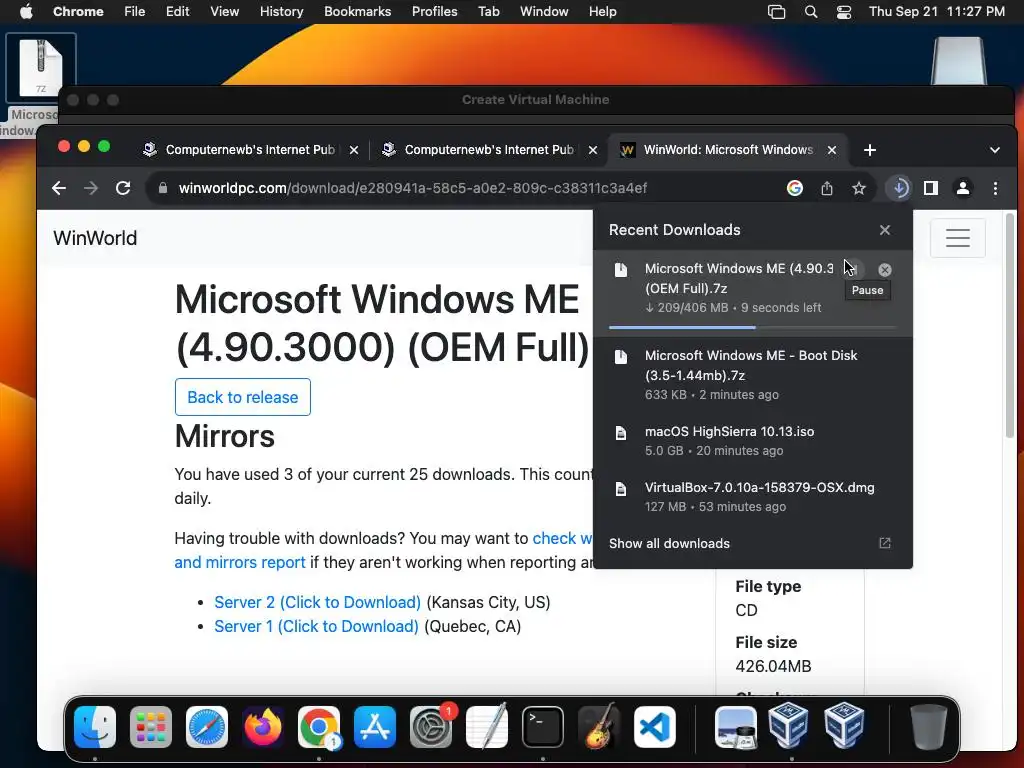The image size is (1024, 768).
Task: Select VirtualBox-7.0.10a OSX.dmg download entry
Action: [752, 496]
